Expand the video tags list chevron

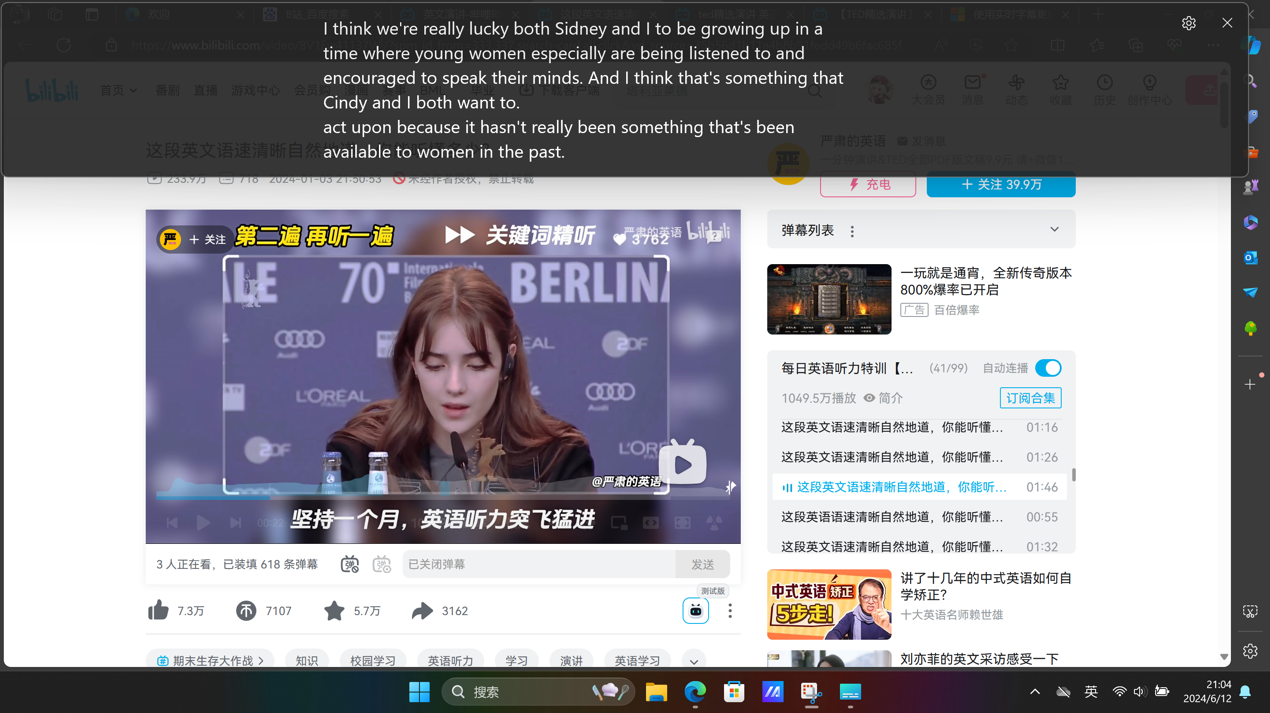coord(693,661)
